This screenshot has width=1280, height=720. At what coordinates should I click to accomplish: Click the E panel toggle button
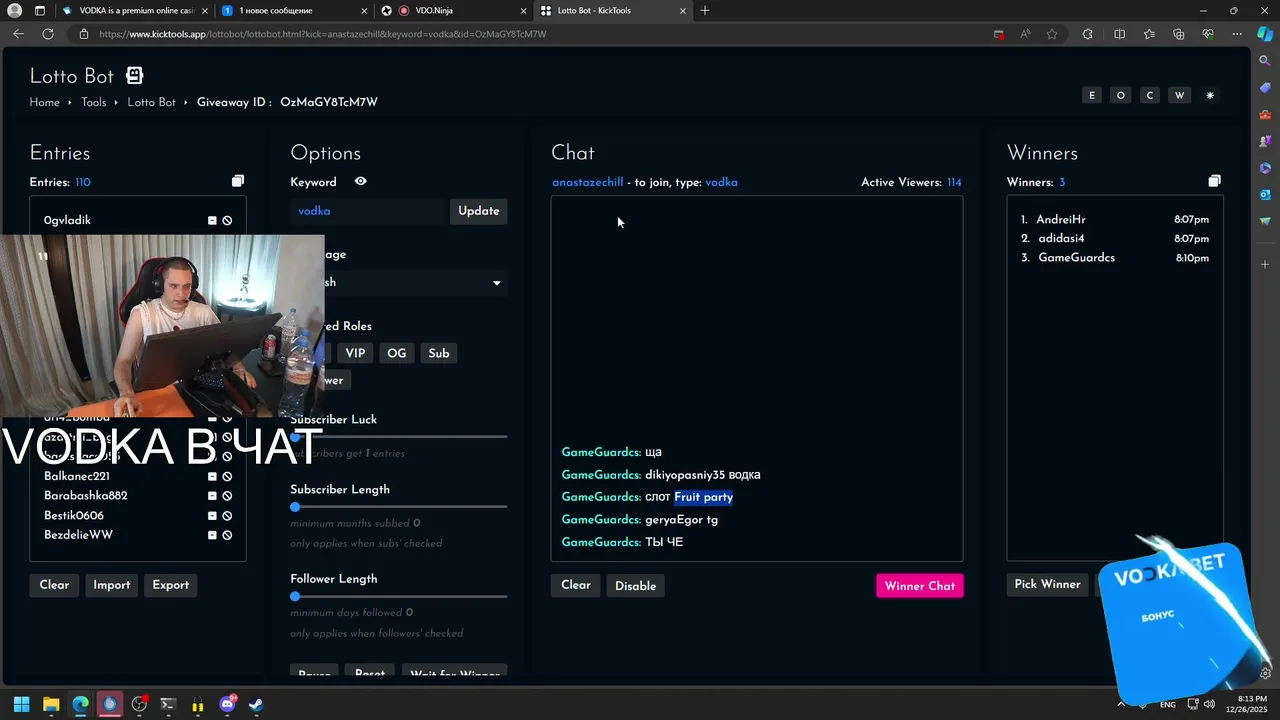click(x=1092, y=95)
